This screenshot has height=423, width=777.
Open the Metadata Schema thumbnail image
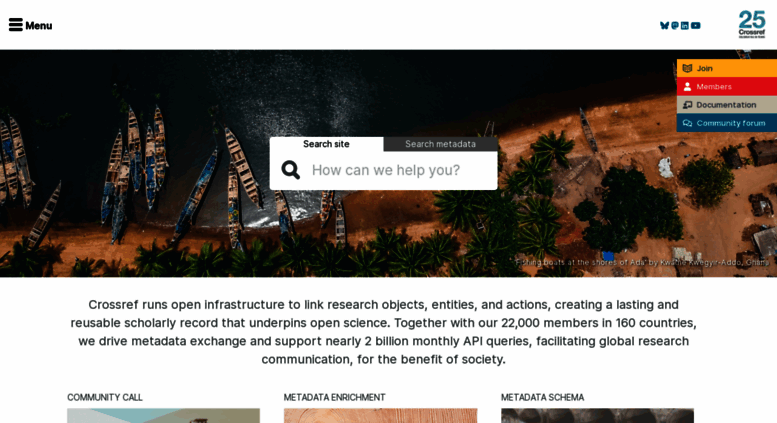tap(597, 416)
